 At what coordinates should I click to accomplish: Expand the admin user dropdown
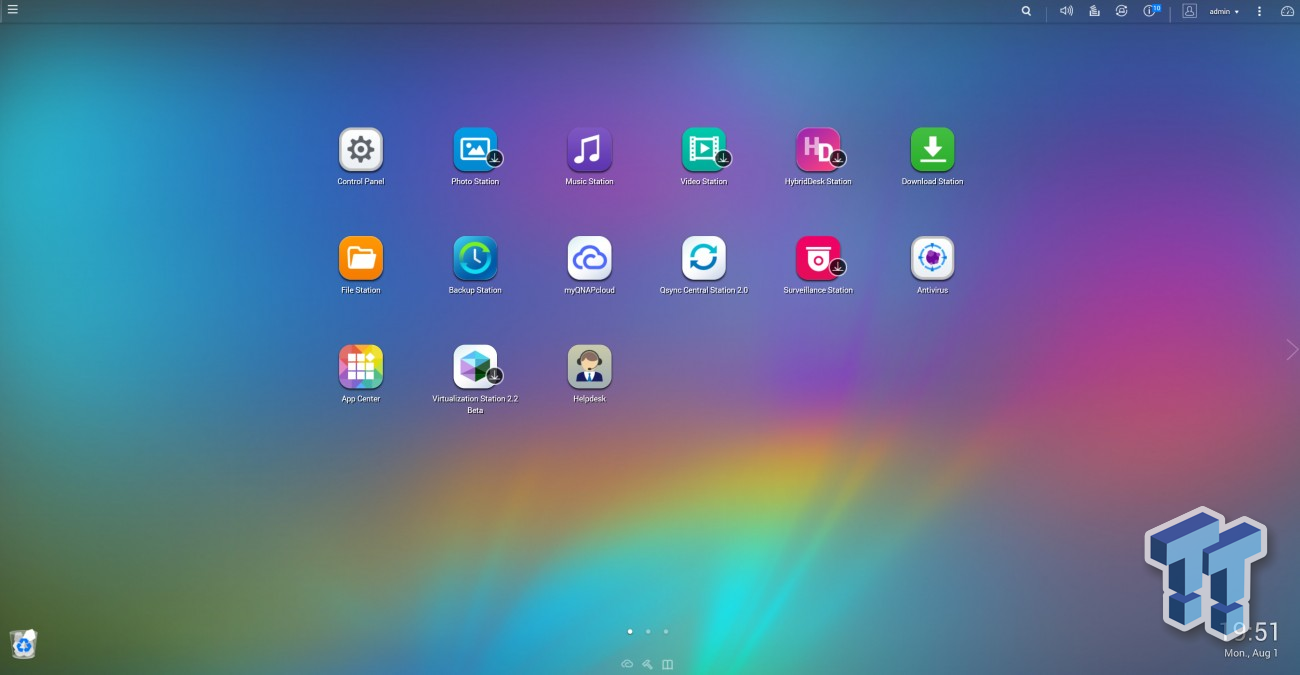1224,12
